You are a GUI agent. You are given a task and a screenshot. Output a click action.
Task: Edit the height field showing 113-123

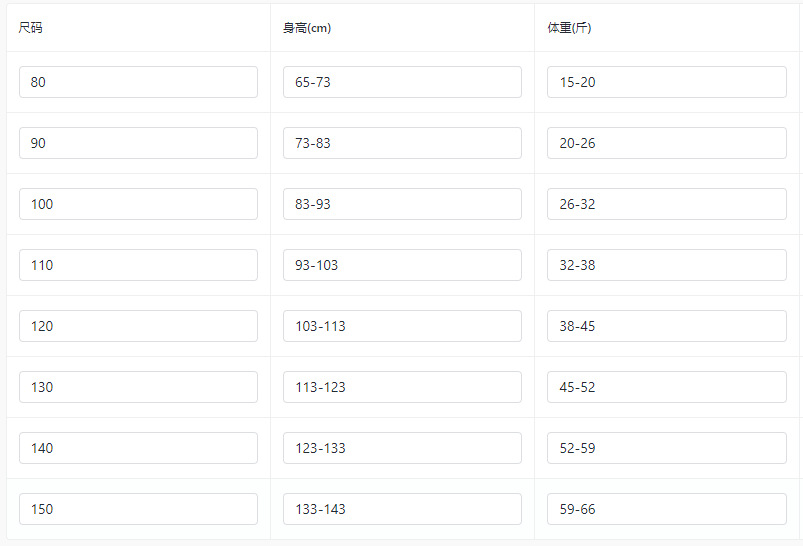point(402,387)
